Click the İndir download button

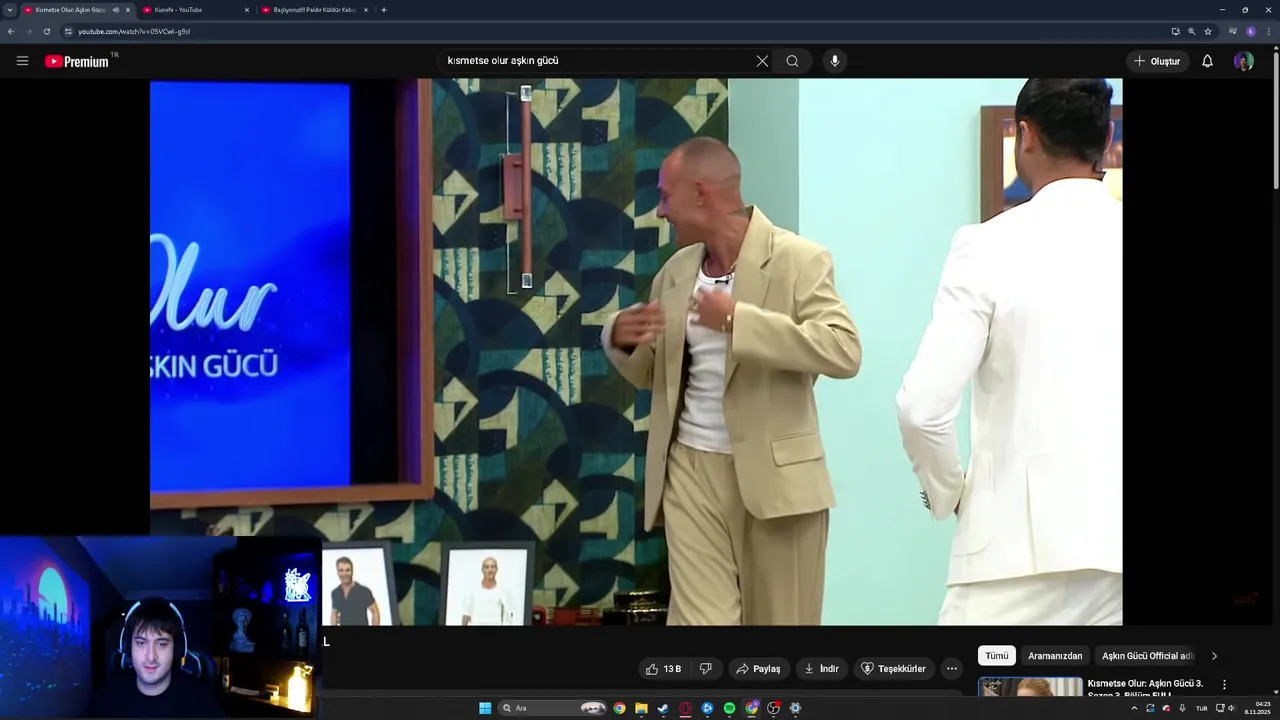[821, 669]
